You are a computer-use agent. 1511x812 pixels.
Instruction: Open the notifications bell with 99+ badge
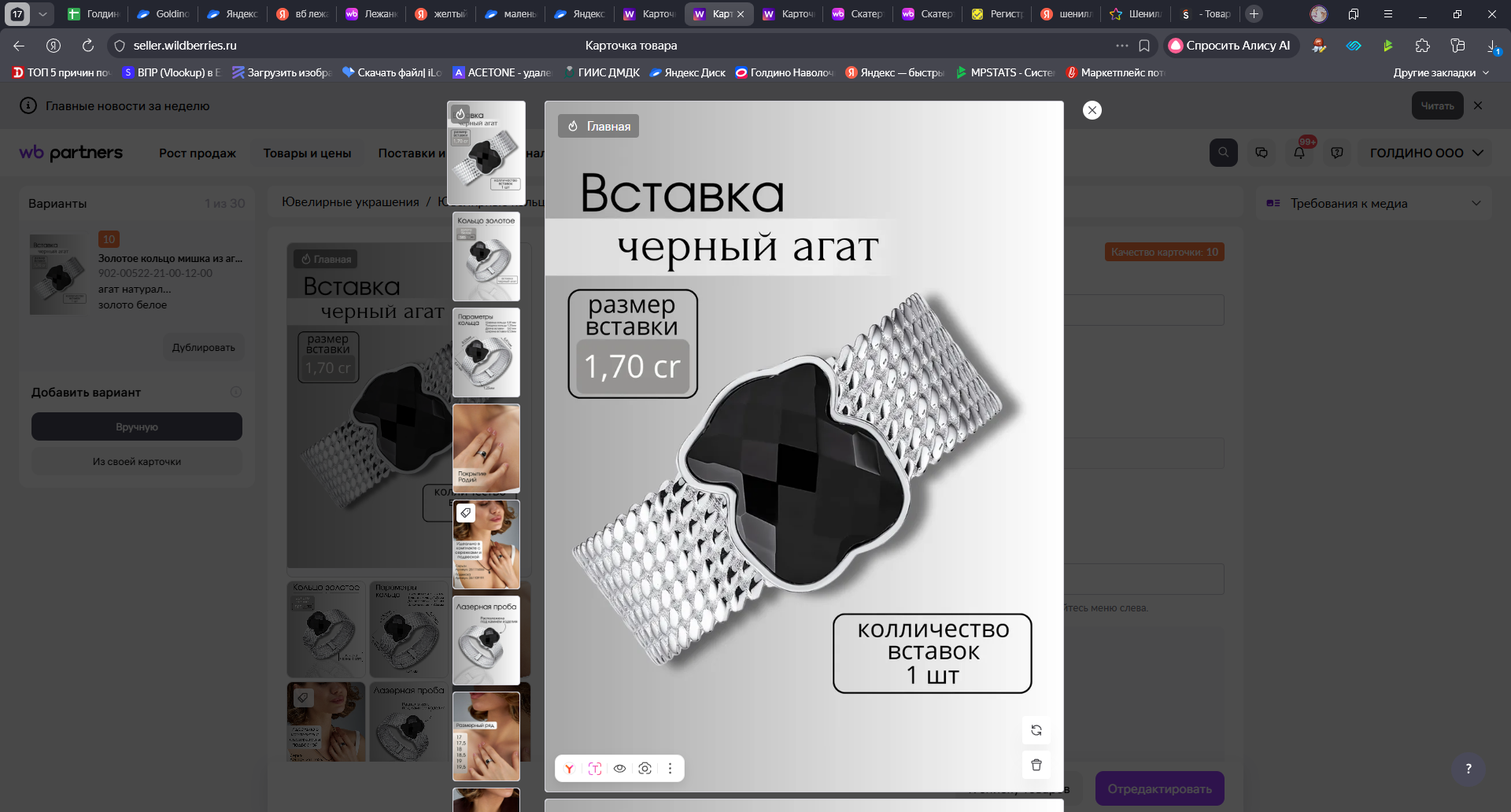tap(1299, 153)
